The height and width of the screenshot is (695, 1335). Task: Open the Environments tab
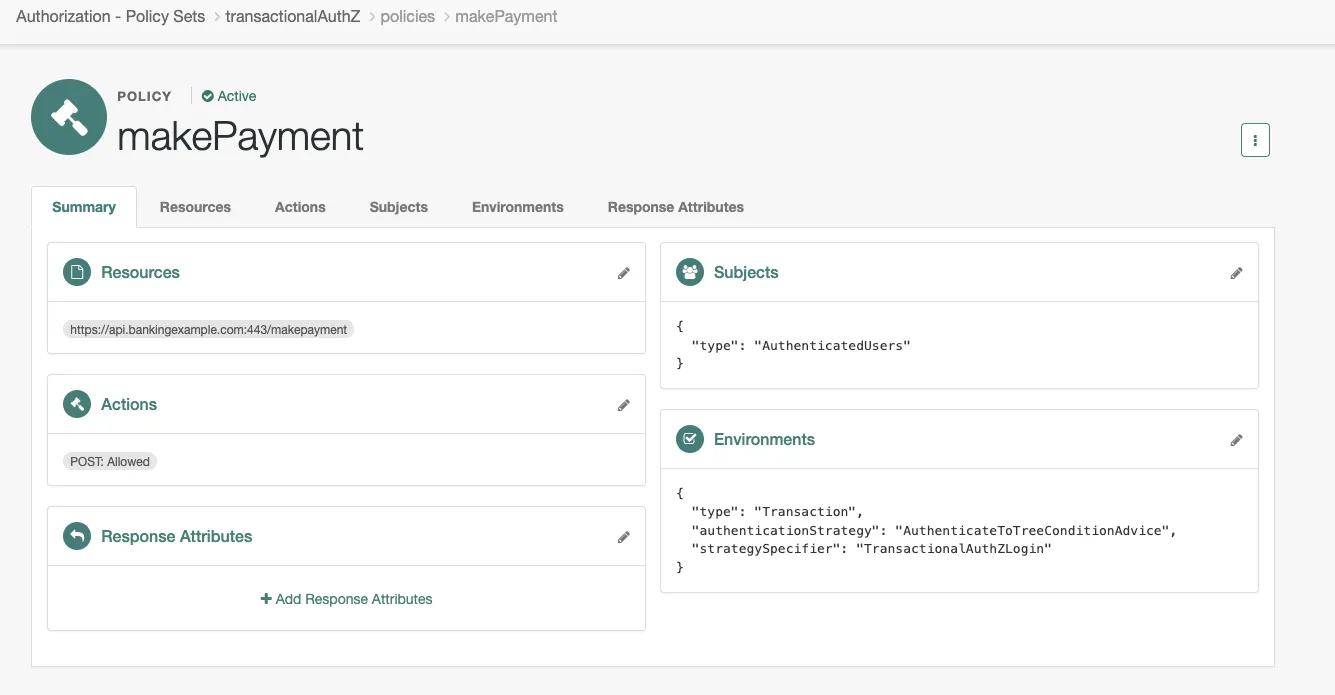click(x=517, y=207)
